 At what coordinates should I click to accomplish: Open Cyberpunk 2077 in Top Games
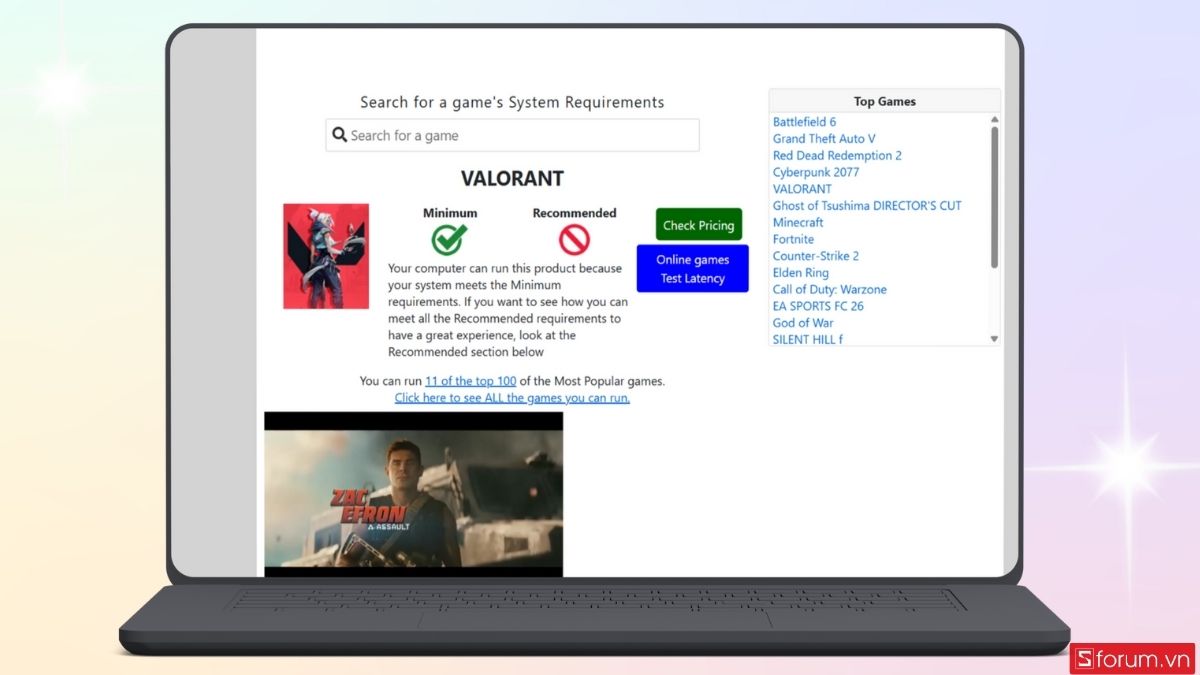click(x=816, y=172)
